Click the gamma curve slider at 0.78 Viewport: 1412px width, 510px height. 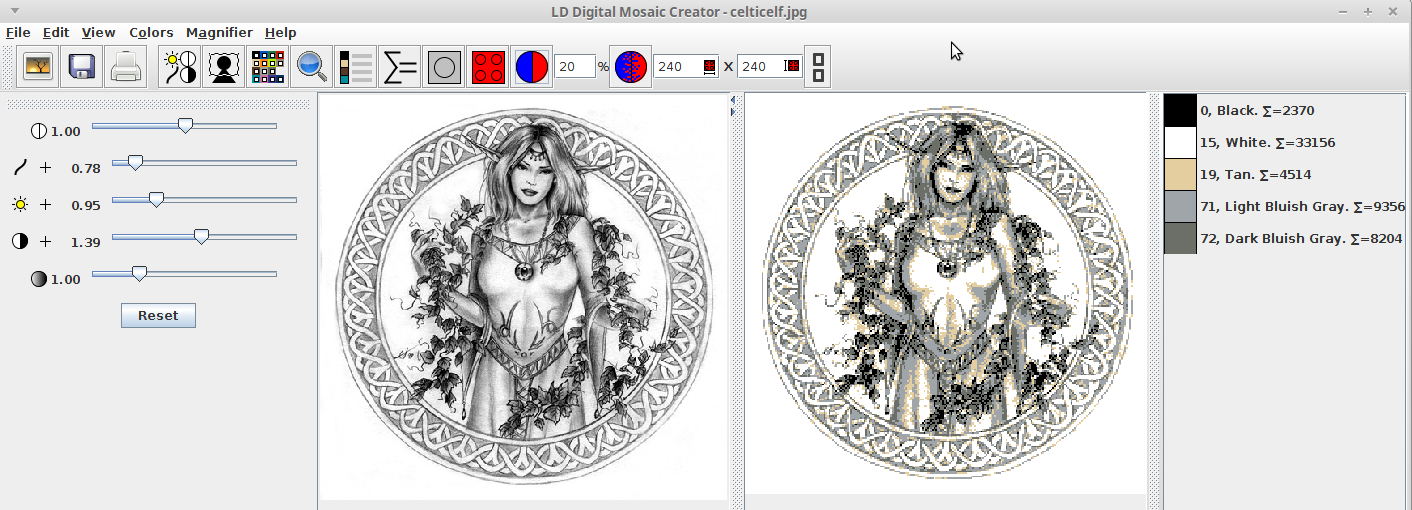click(204, 163)
